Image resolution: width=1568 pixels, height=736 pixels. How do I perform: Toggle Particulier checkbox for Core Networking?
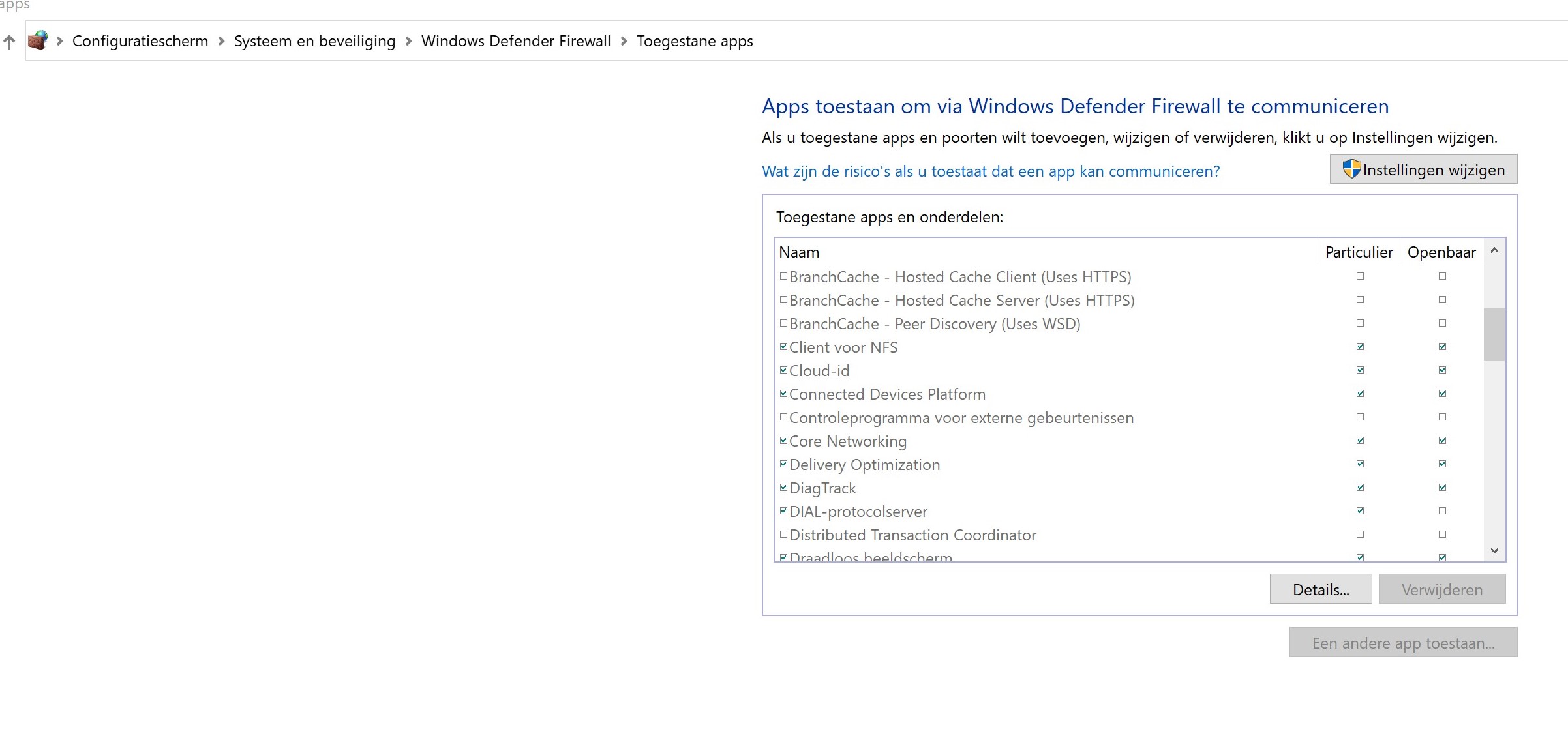click(1360, 441)
